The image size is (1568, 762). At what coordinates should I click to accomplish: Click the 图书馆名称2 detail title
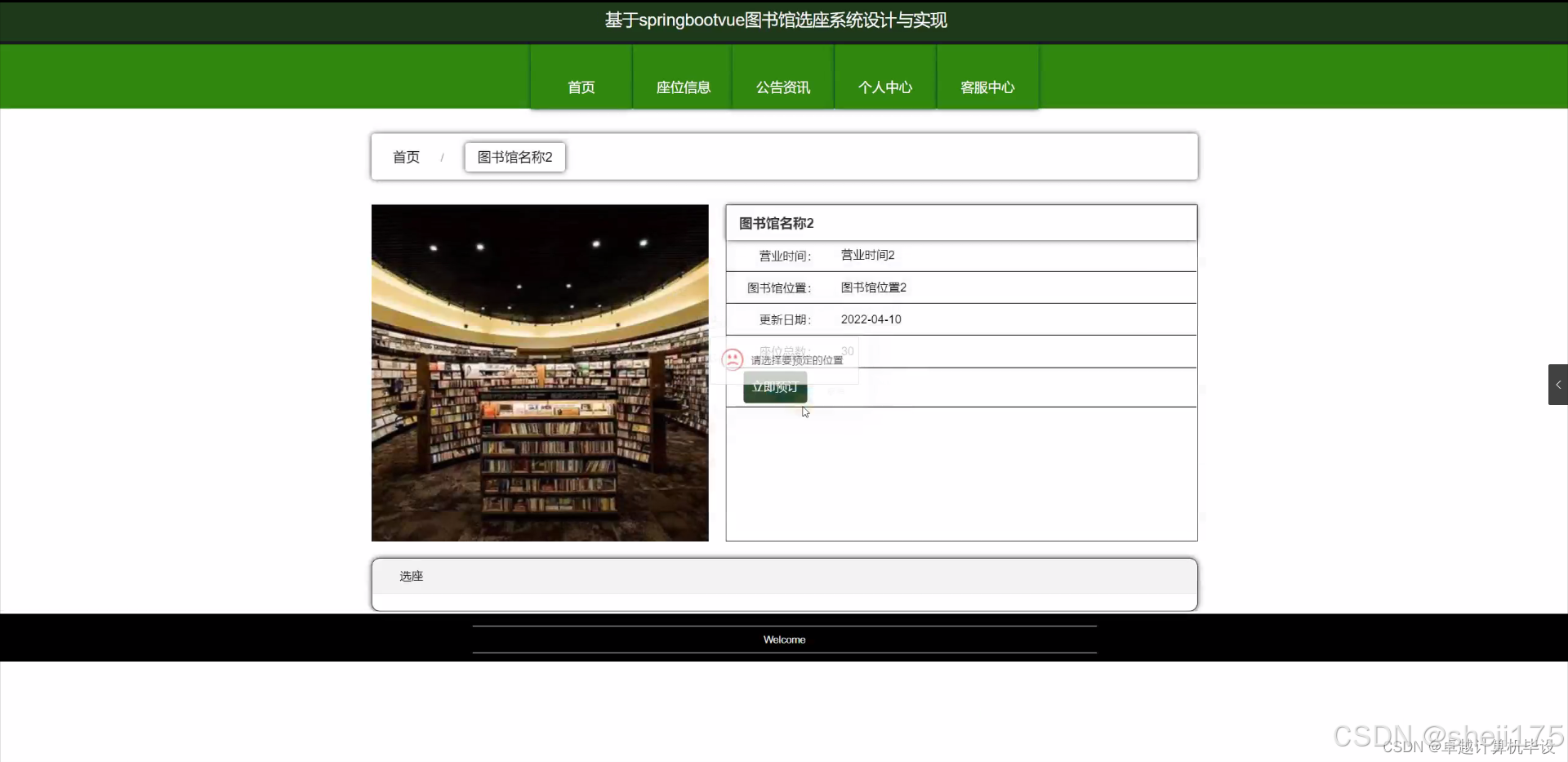click(776, 223)
